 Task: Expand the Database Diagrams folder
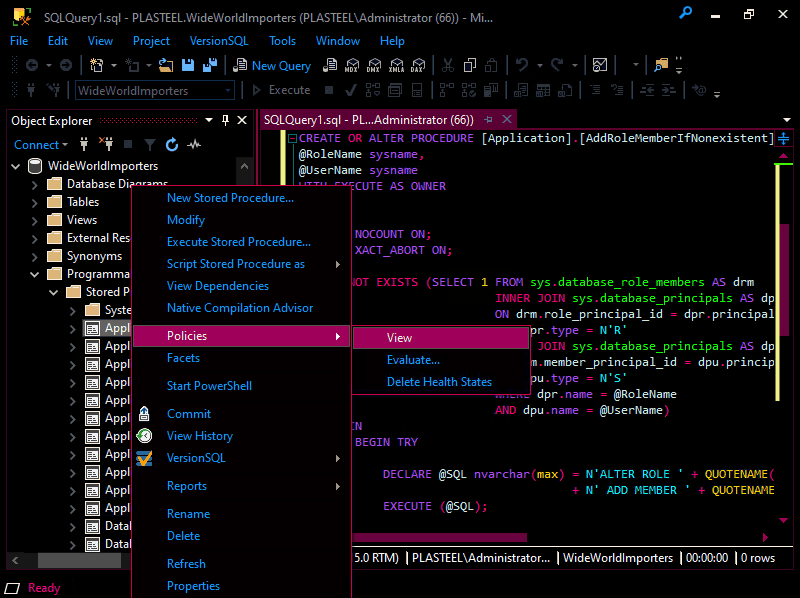(x=34, y=184)
